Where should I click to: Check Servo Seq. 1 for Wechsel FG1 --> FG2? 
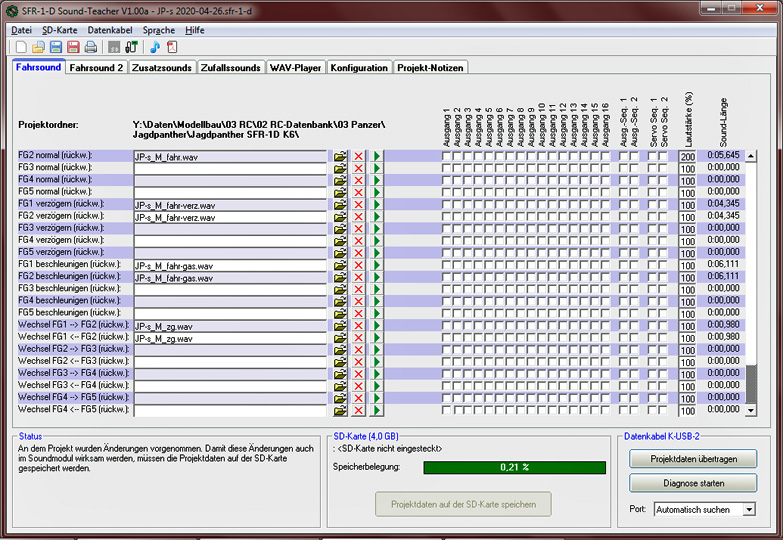[652, 326]
